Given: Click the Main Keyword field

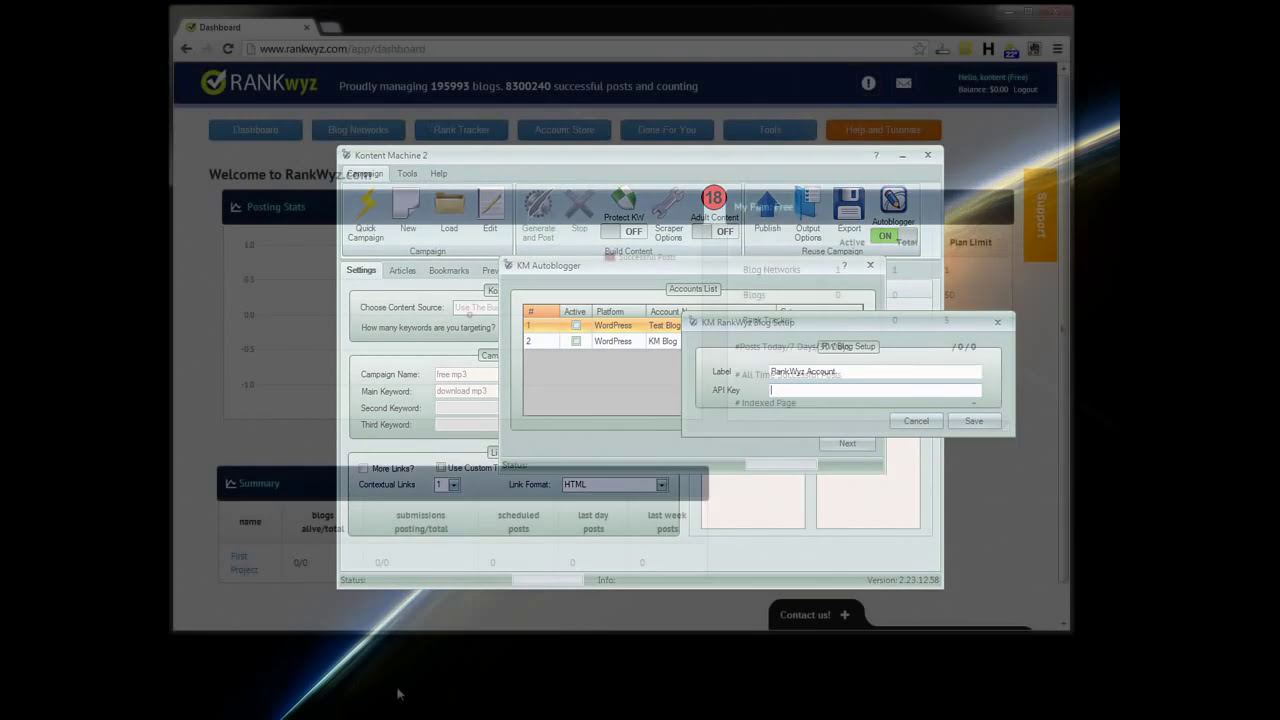Looking at the screenshot, I should coord(466,391).
